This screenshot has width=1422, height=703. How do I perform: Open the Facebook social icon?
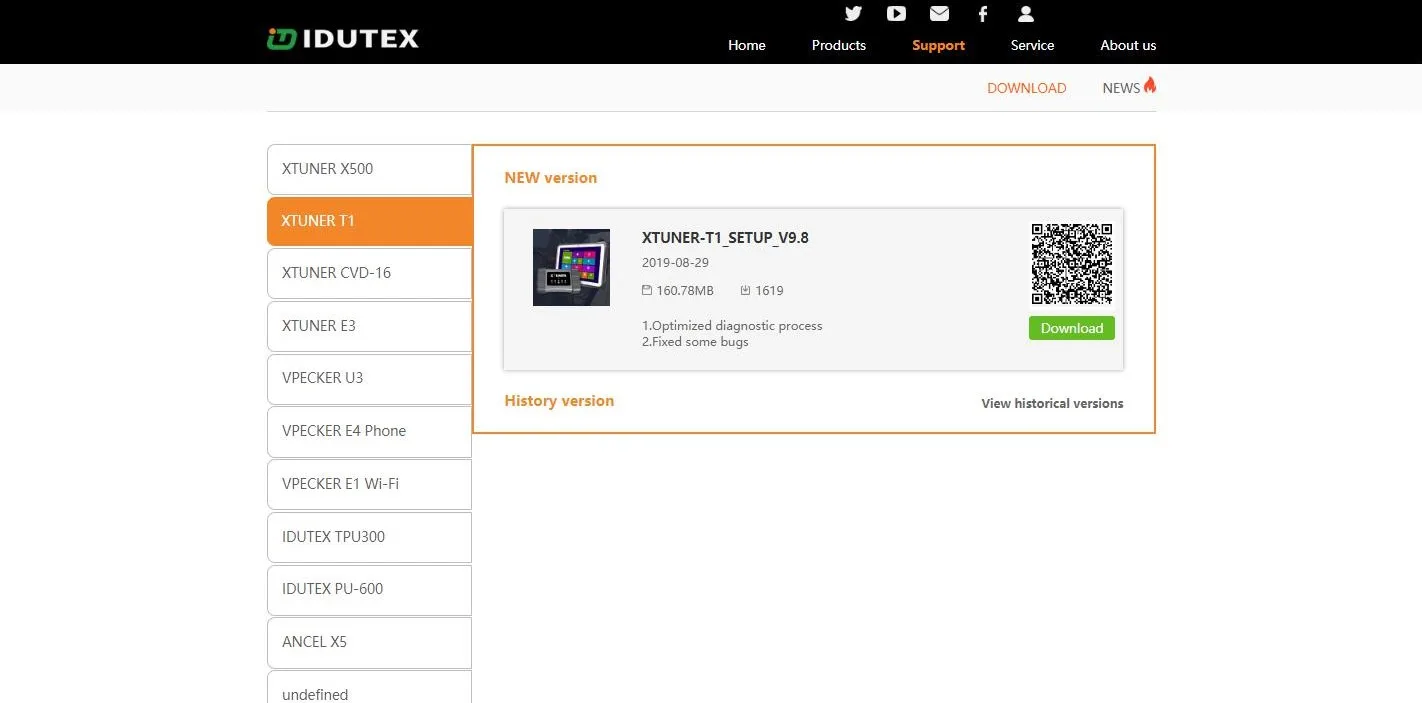983,13
